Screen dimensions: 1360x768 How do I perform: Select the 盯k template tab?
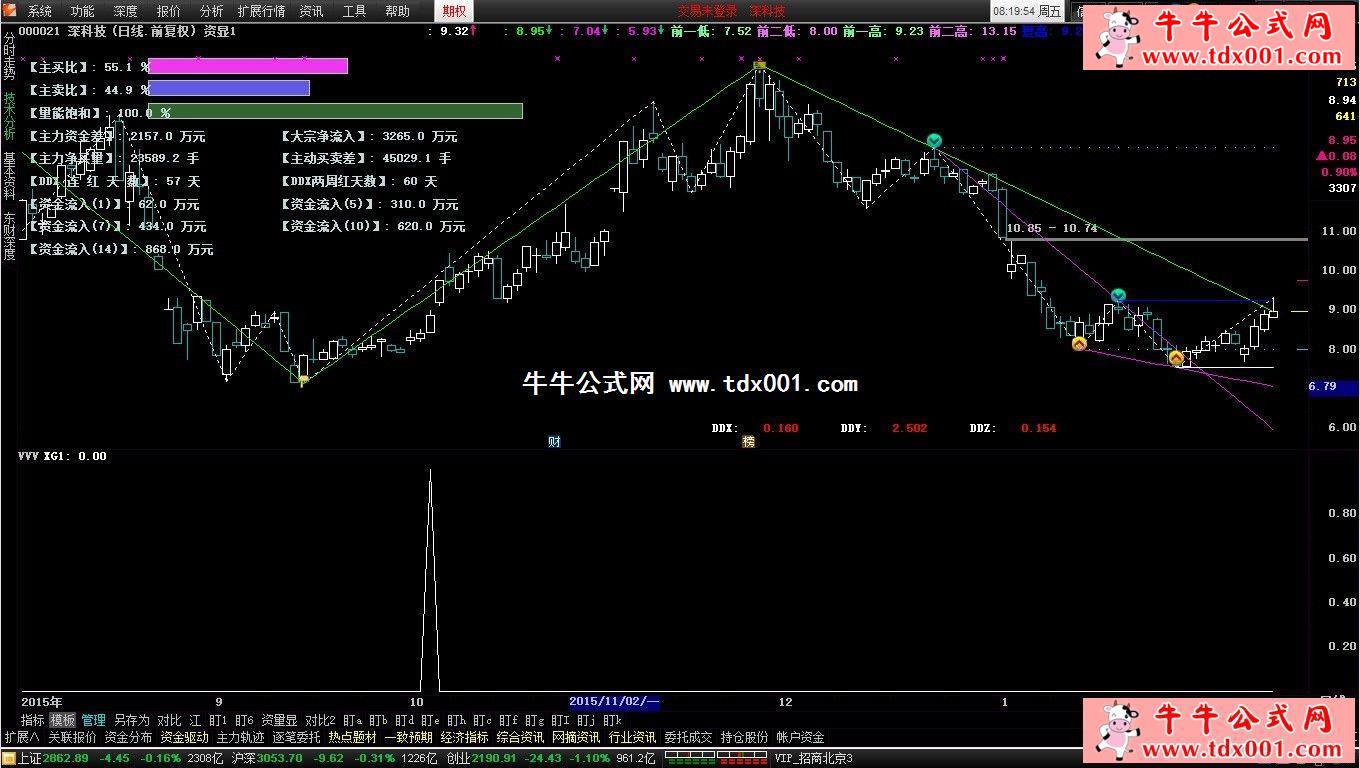coord(612,720)
